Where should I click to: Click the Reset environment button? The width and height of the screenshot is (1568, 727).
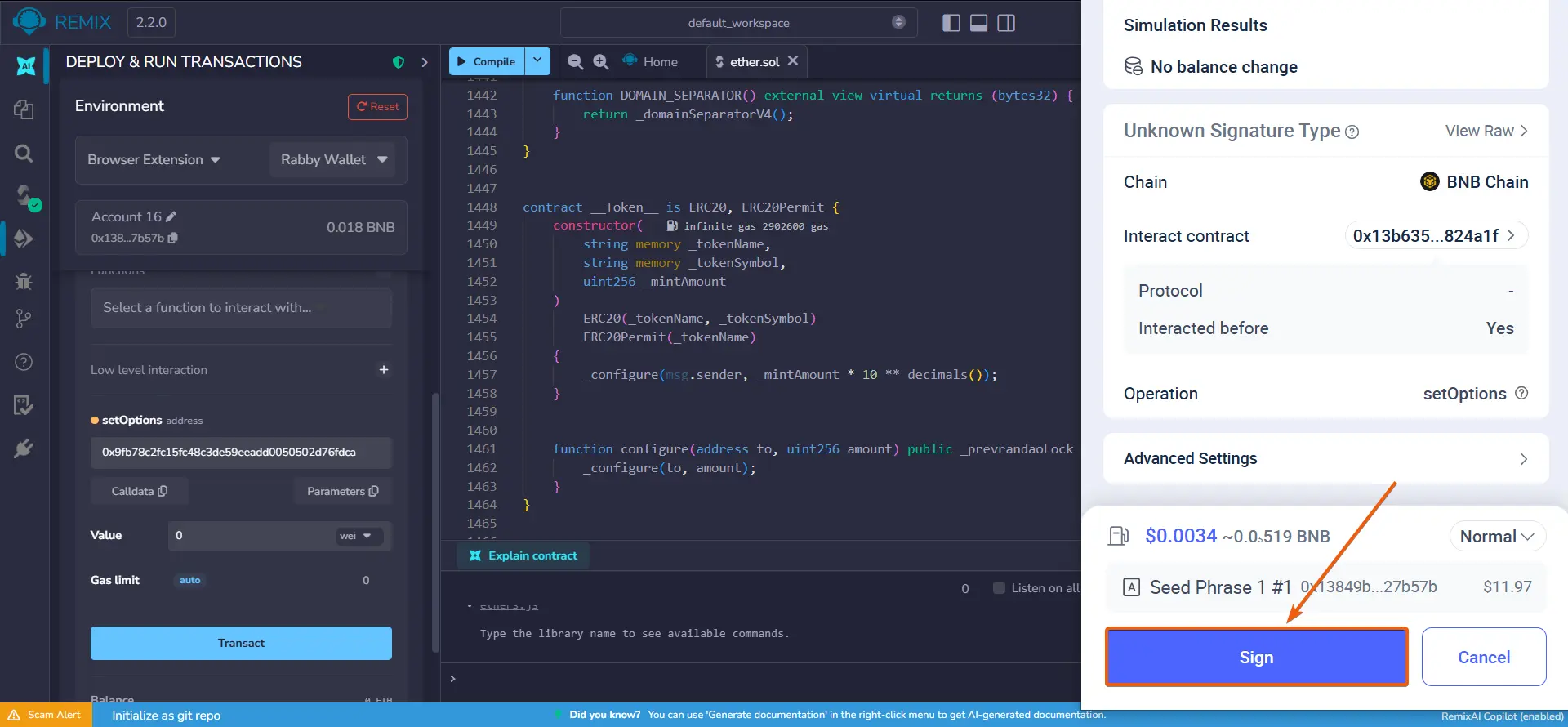coord(377,107)
